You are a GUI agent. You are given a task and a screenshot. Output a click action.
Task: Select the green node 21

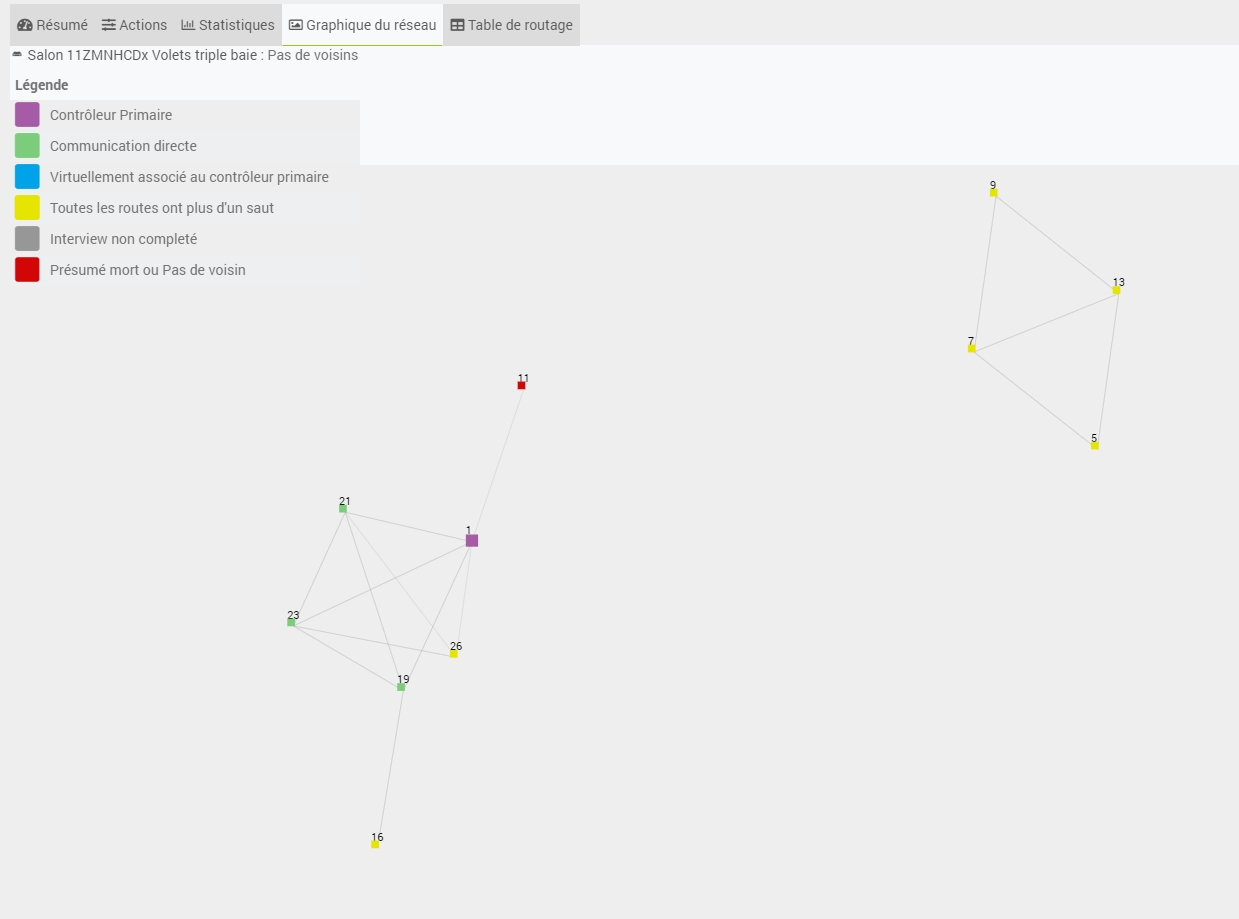[x=343, y=509]
